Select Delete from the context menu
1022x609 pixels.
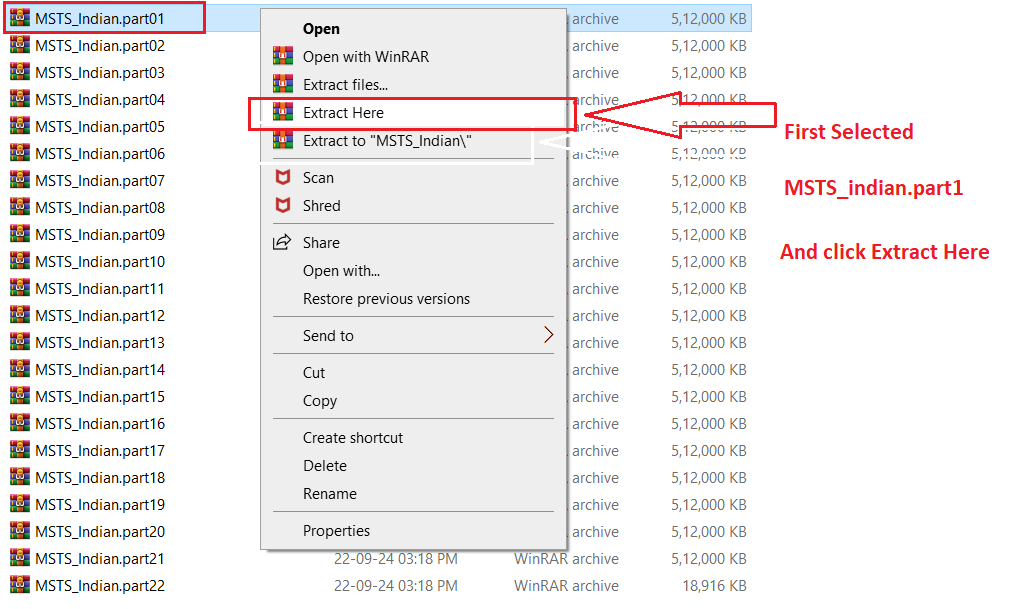[x=325, y=466]
